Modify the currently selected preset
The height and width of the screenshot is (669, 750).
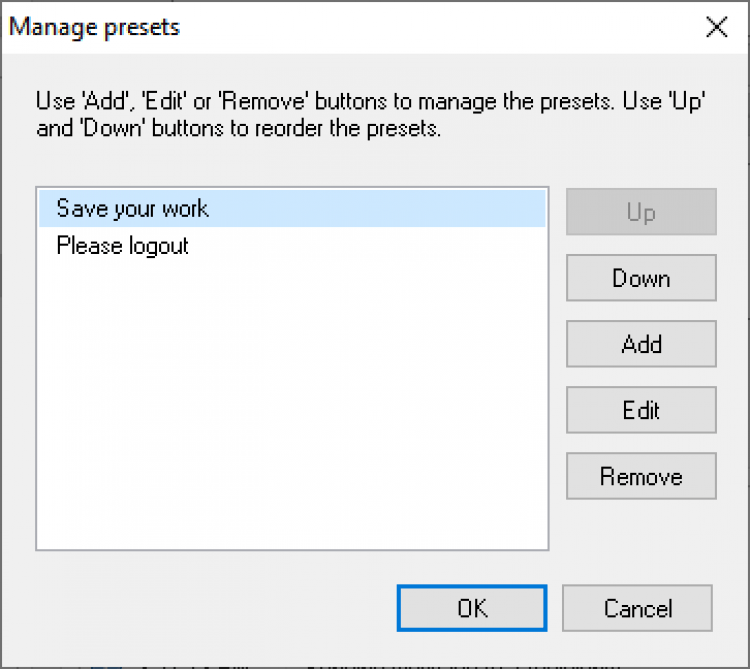tap(641, 410)
